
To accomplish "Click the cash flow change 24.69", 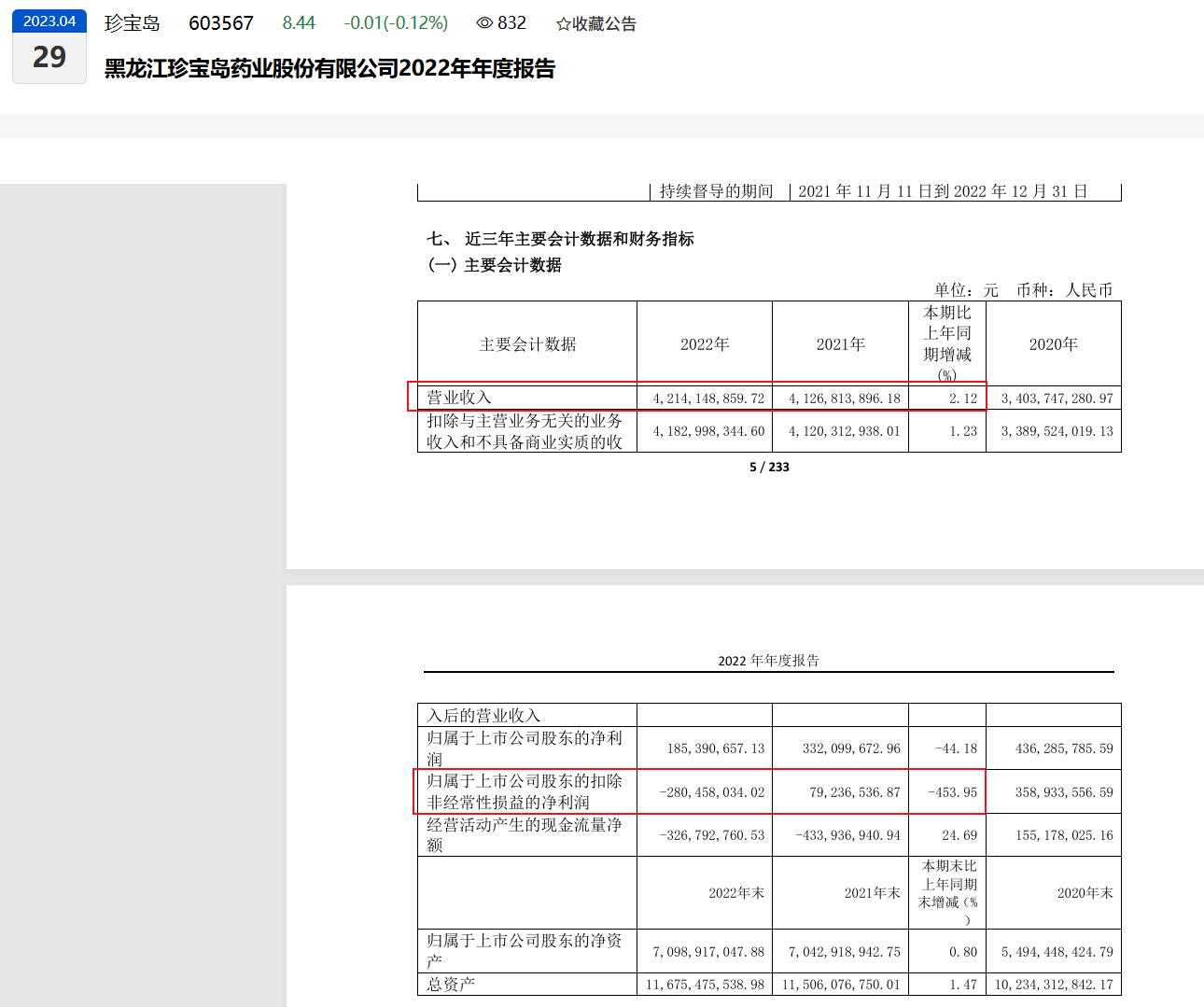I will [x=959, y=835].
